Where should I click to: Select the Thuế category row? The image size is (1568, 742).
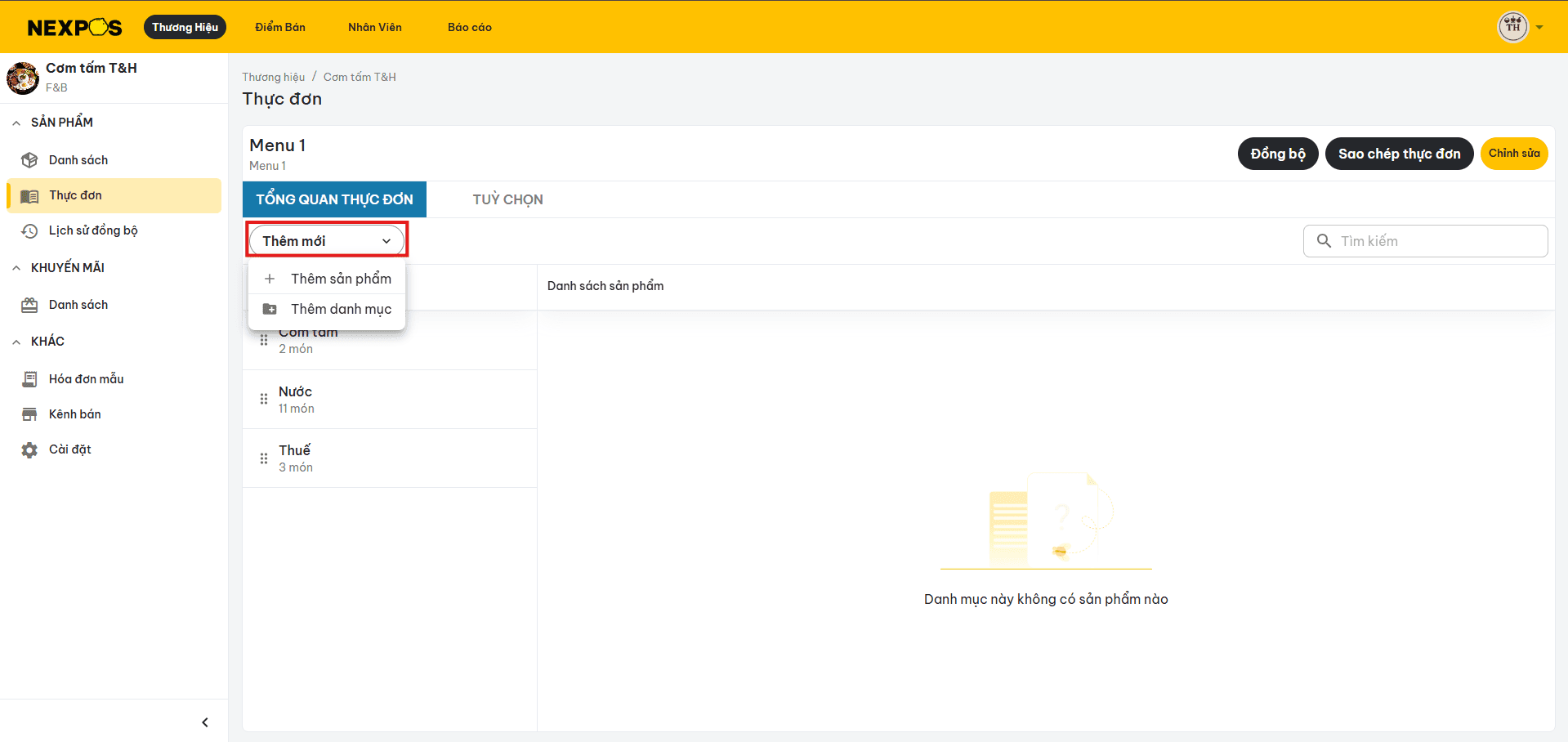[x=390, y=458]
